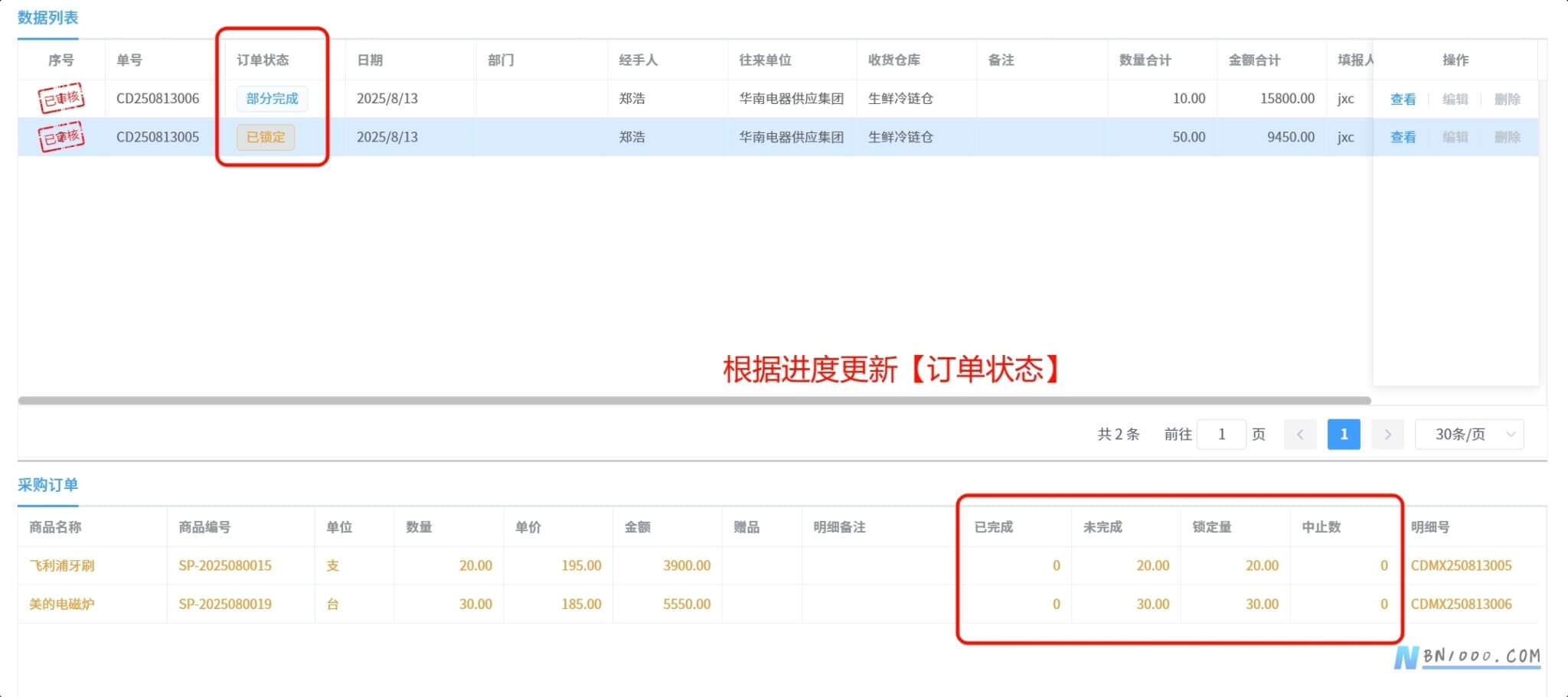
Task: Select the 已锁定 status tag
Action: pos(266,137)
